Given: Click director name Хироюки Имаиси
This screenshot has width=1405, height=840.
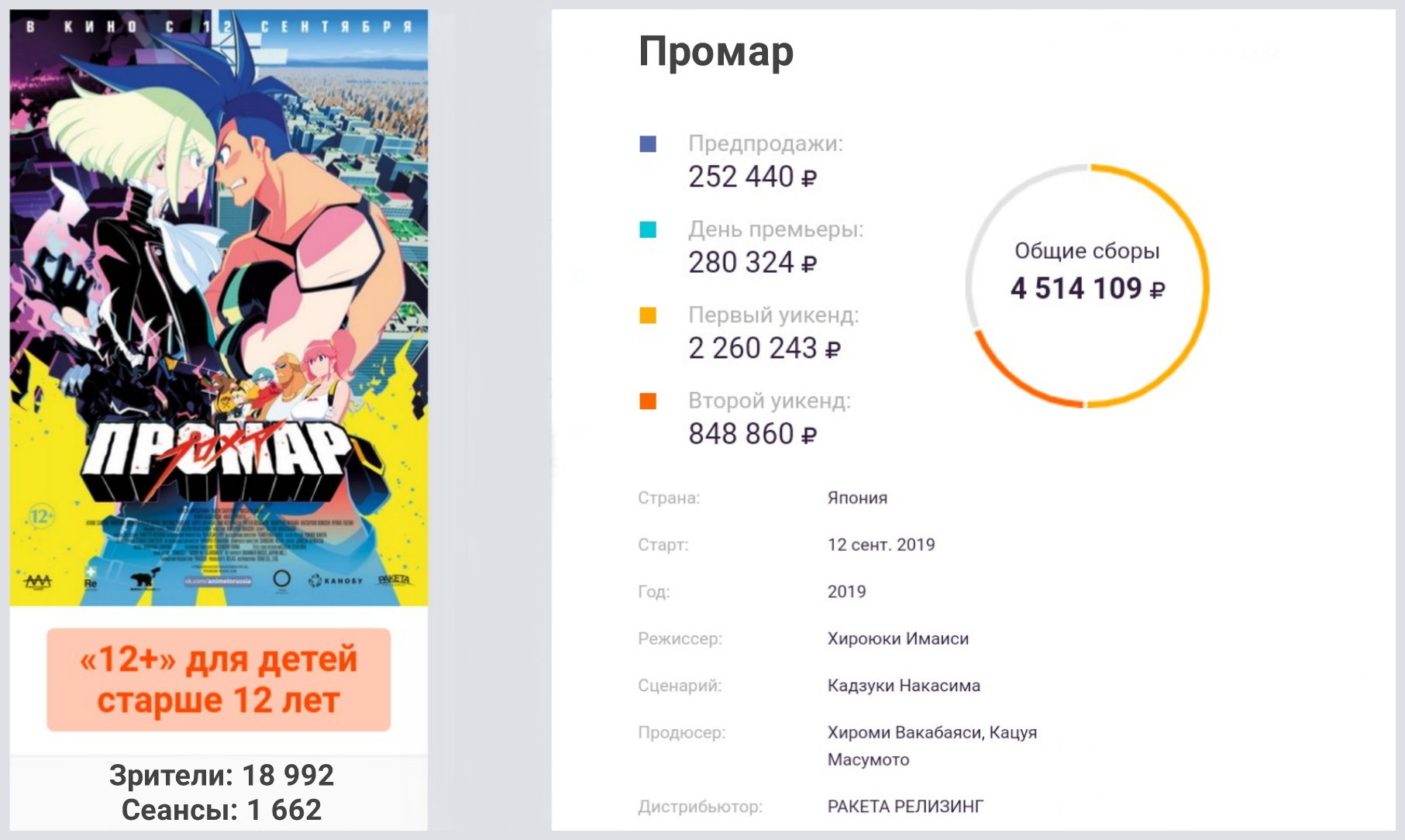Looking at the screenshot, I should coord(897,639).
